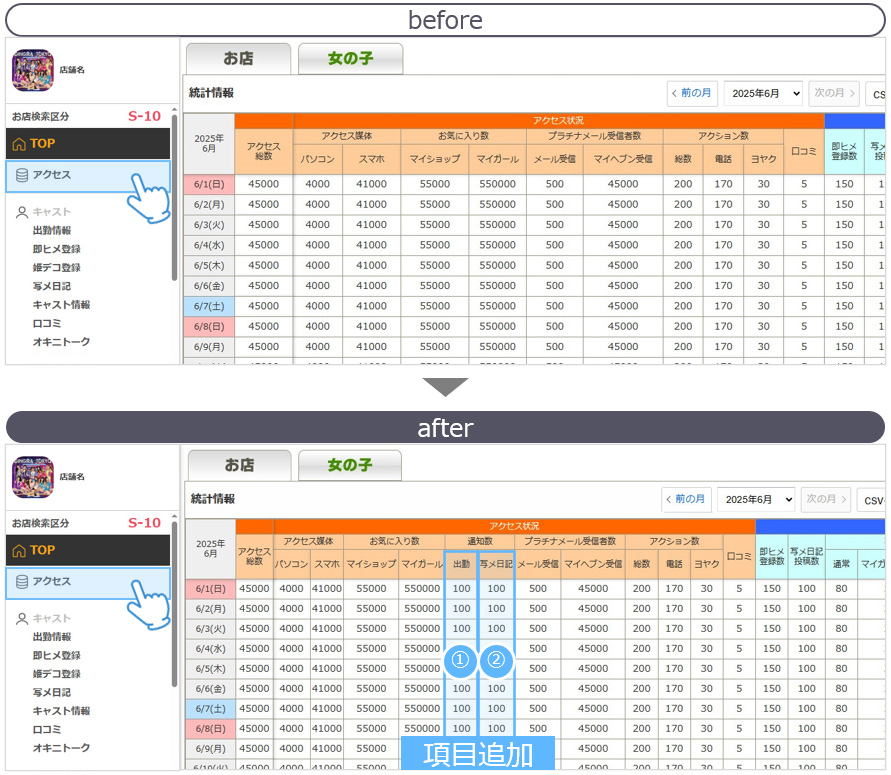Click the circled number ② marker
891x775 pixels.
pos(497,660)
